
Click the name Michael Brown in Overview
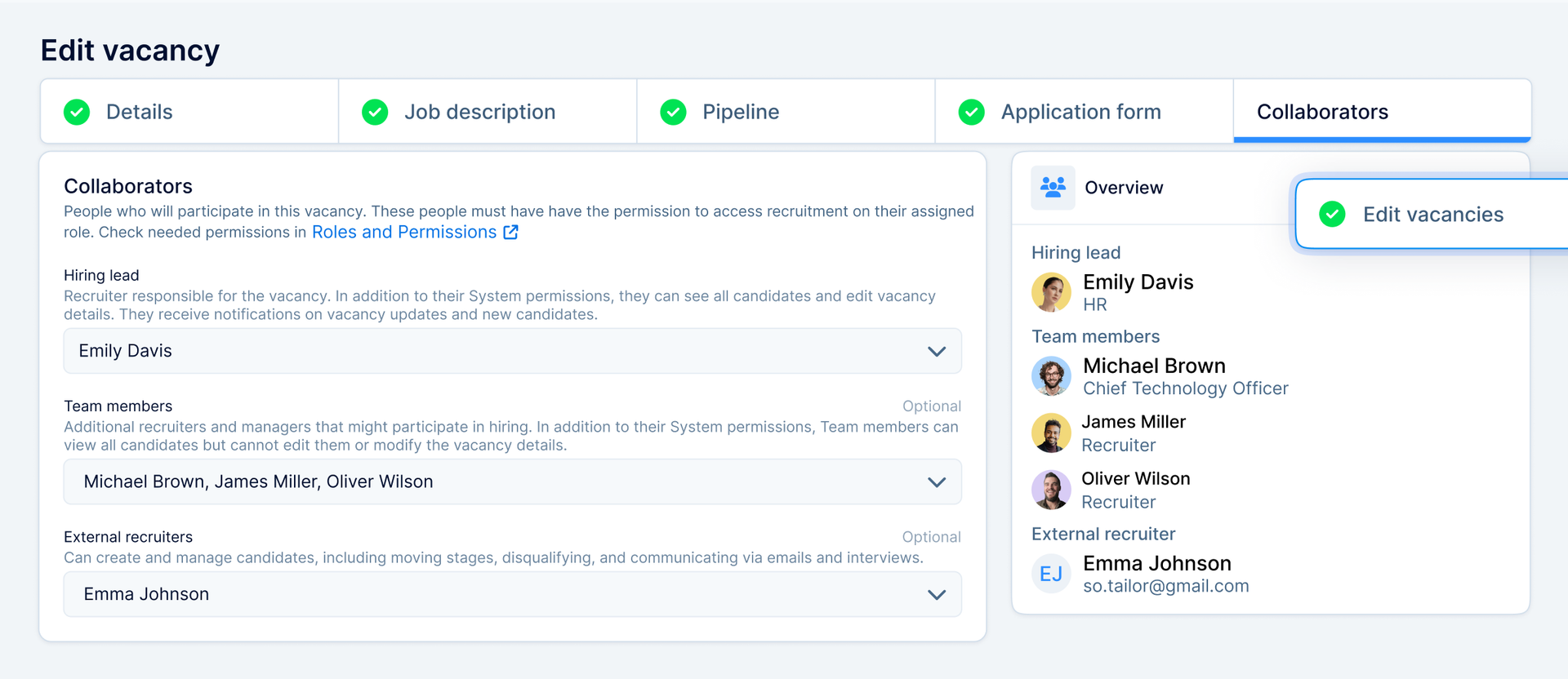(1154, 366)
